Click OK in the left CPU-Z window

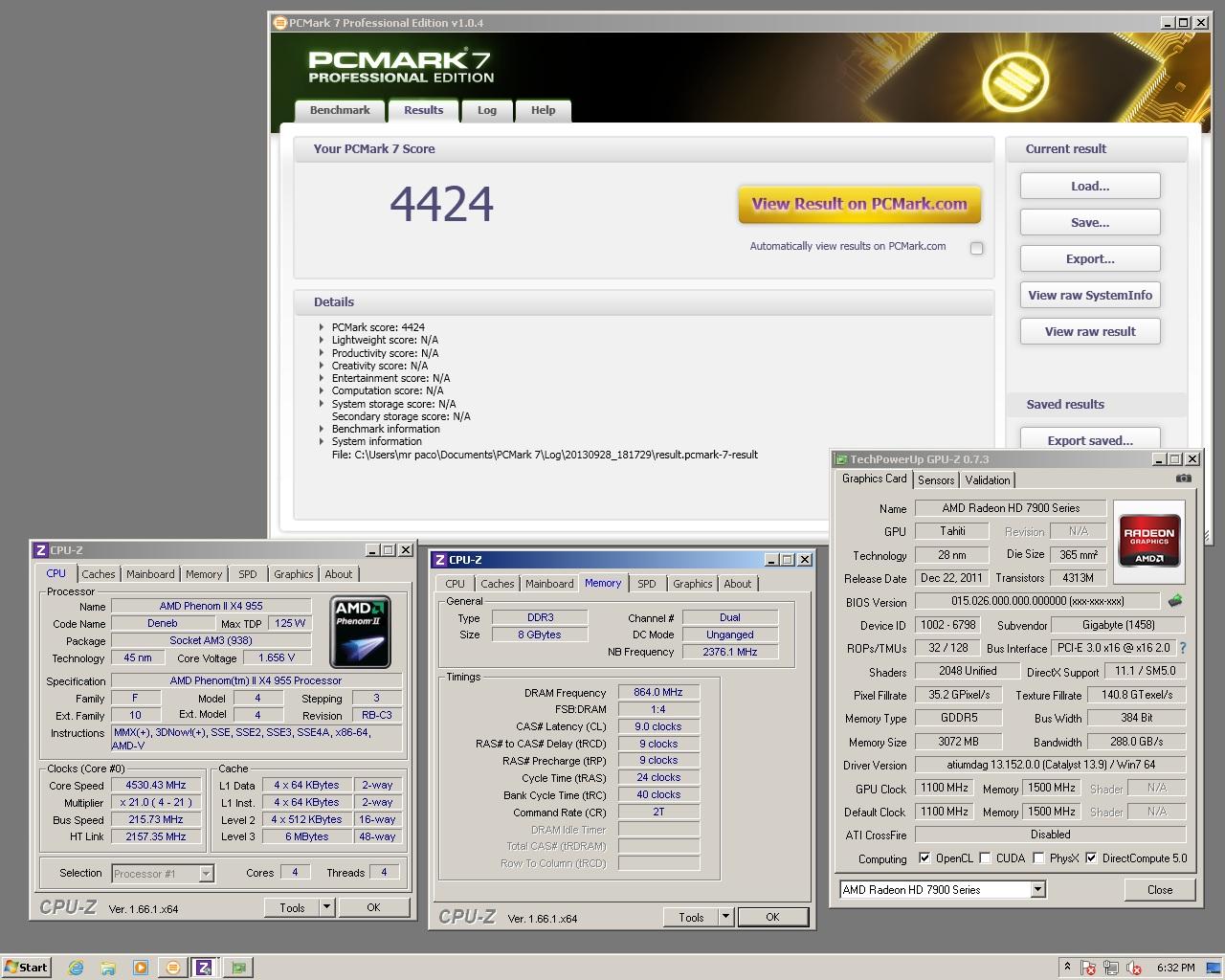click(373, 907)
